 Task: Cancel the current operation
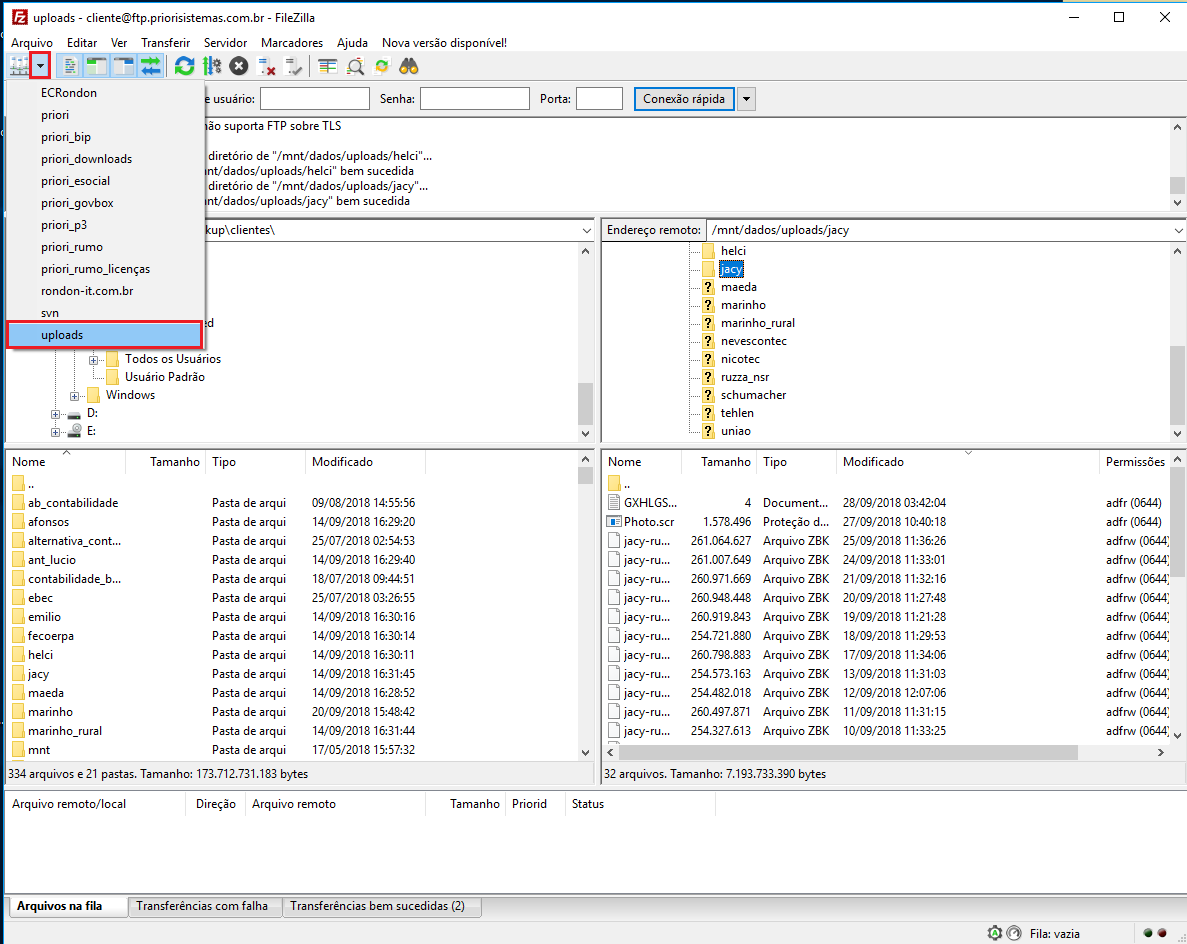tap(239, 67)
